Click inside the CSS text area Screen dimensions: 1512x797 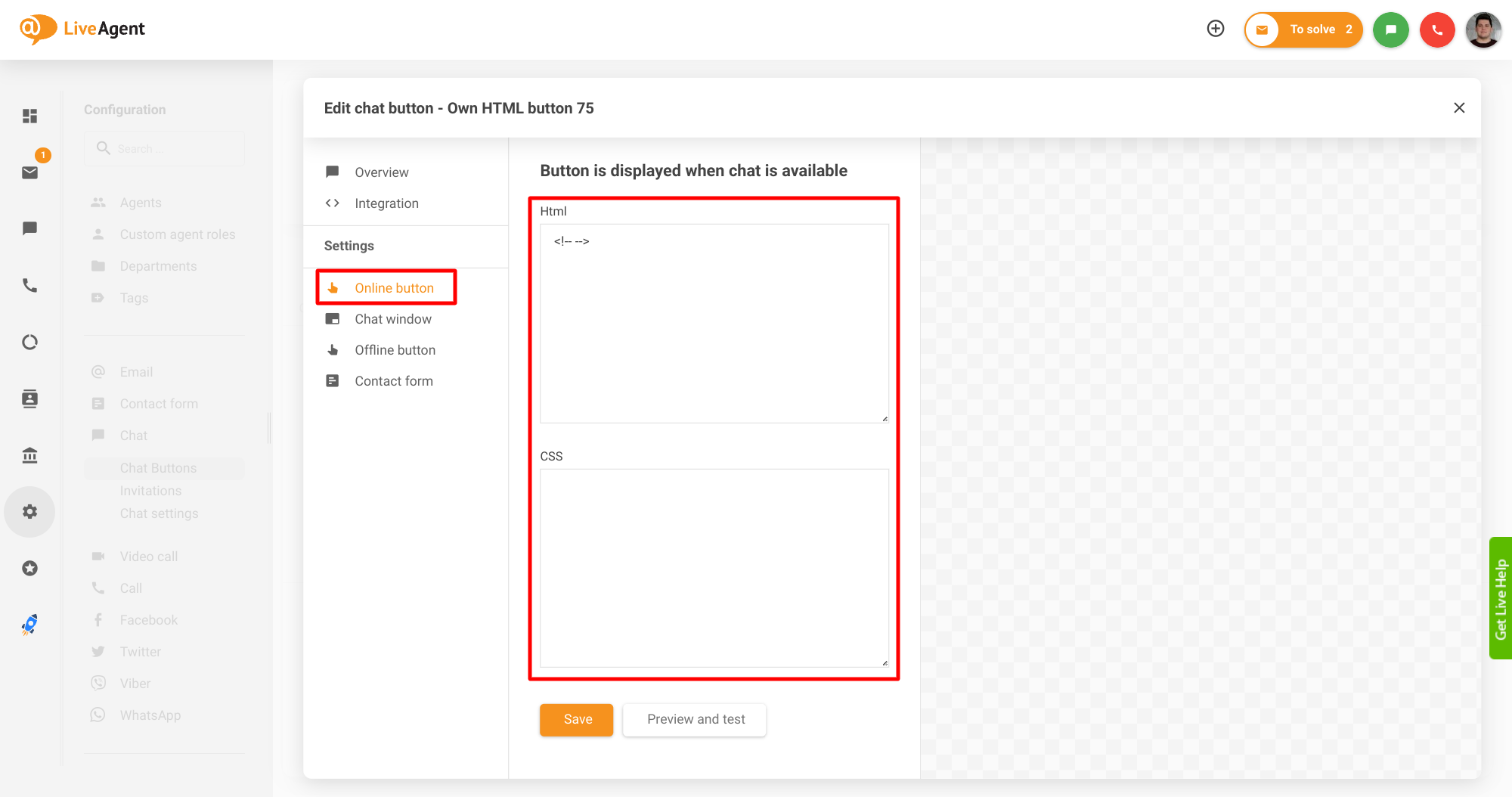pos(714,567)
